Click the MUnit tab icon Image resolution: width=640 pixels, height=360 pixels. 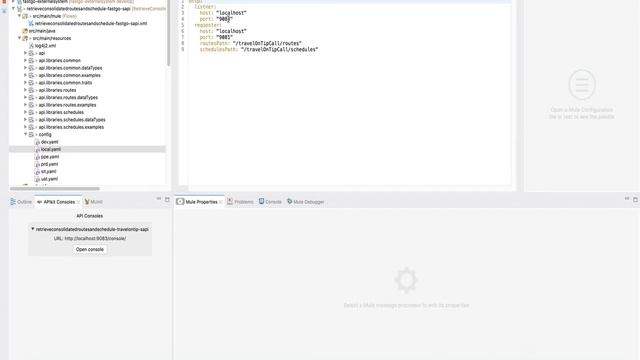(x=87, y=202)
